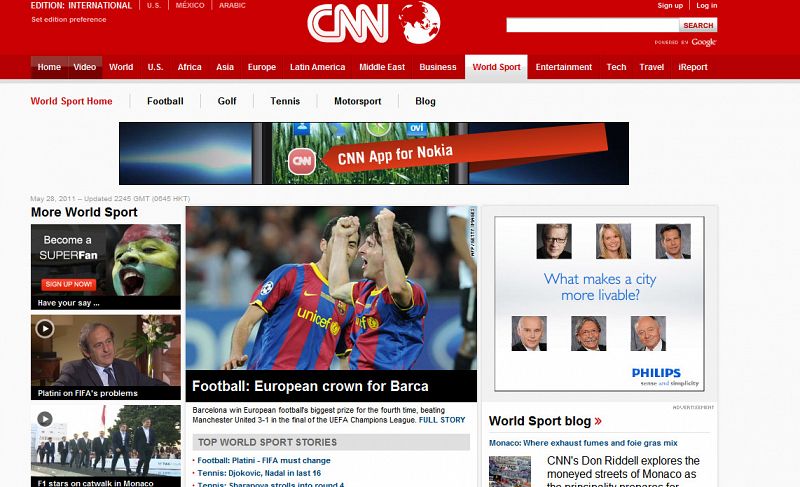The image size is (800, 487).
Task: Open the Latin America section
Action: (317, 67)
